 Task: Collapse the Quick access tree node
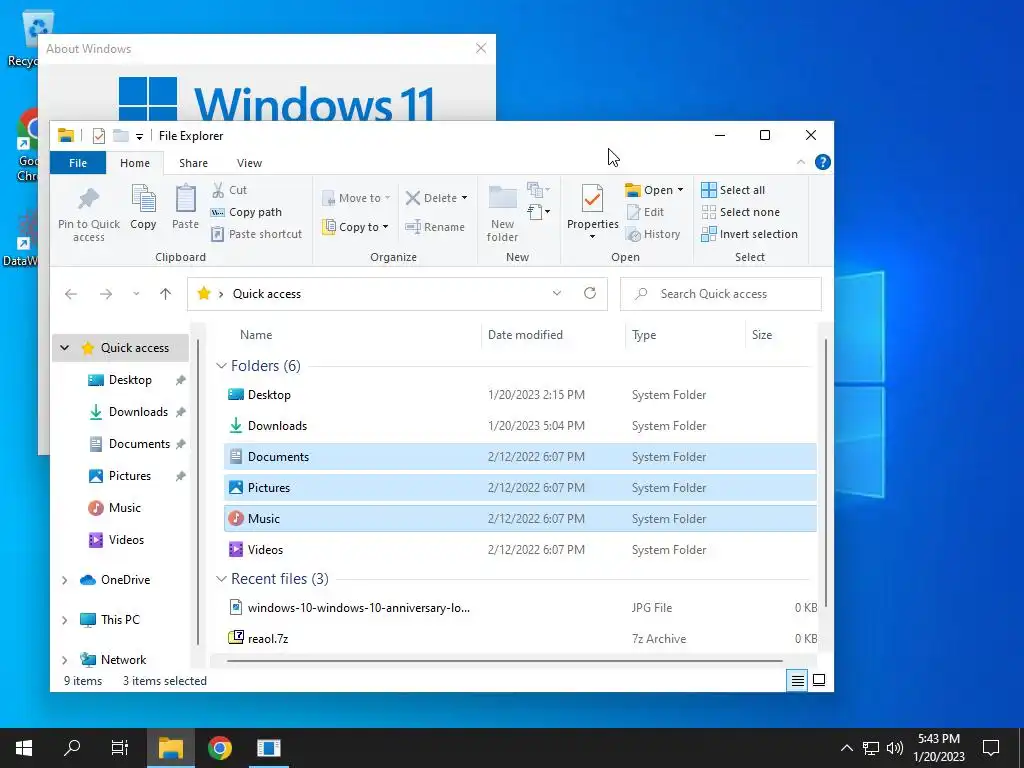tap(65, 347)
